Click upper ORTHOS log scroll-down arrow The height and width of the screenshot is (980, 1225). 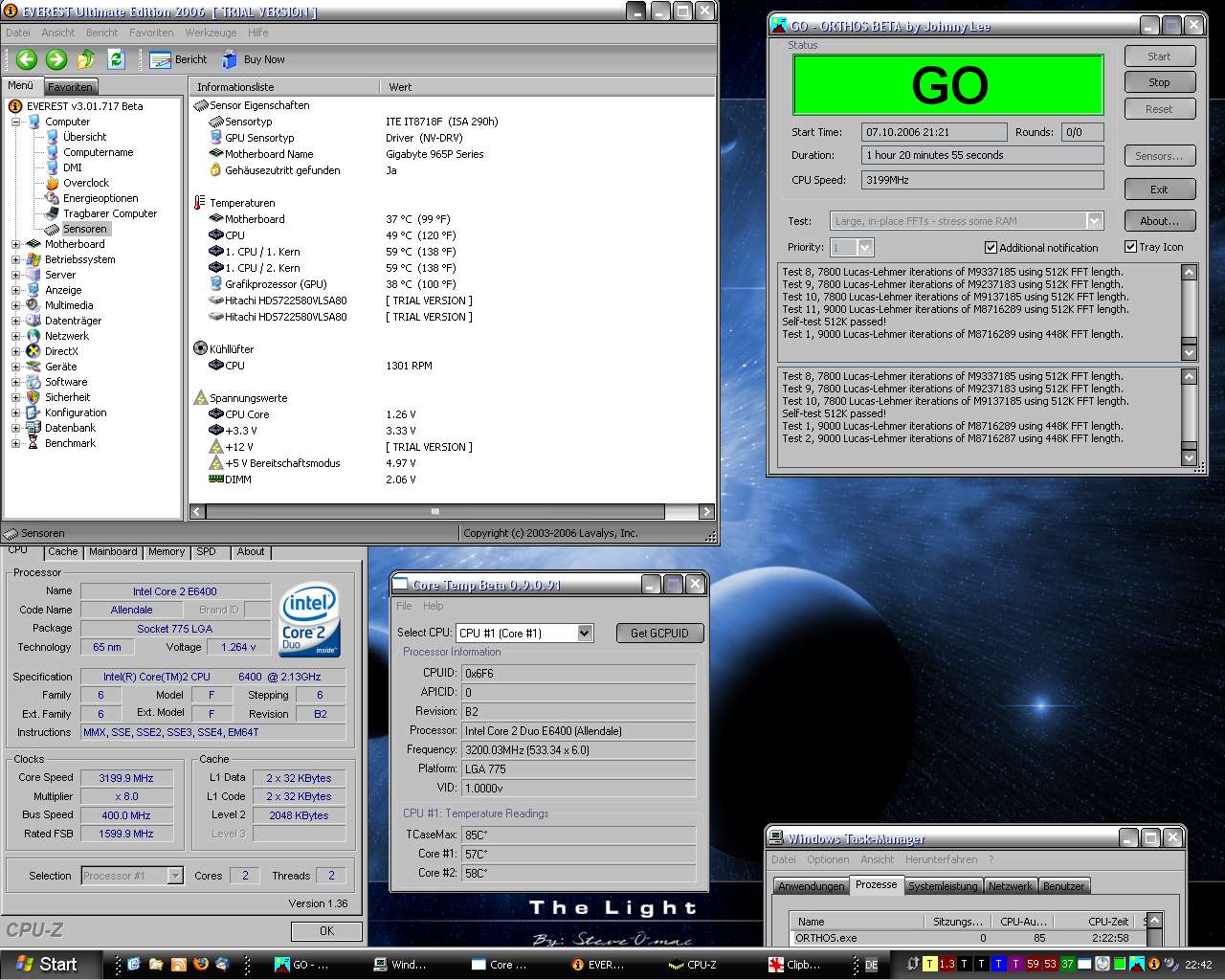click(x=1190, y=353)
